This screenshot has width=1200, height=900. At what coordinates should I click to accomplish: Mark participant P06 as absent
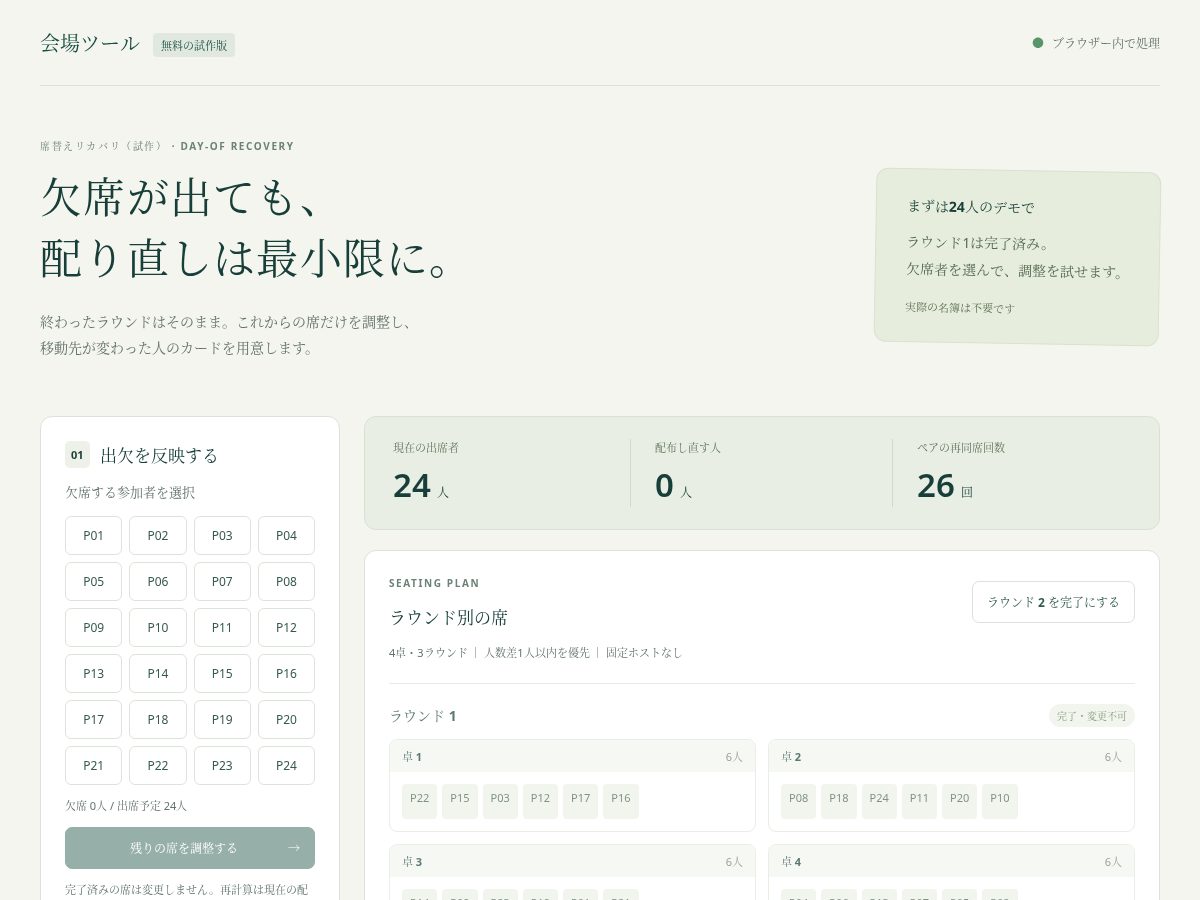tap(158, 581)
